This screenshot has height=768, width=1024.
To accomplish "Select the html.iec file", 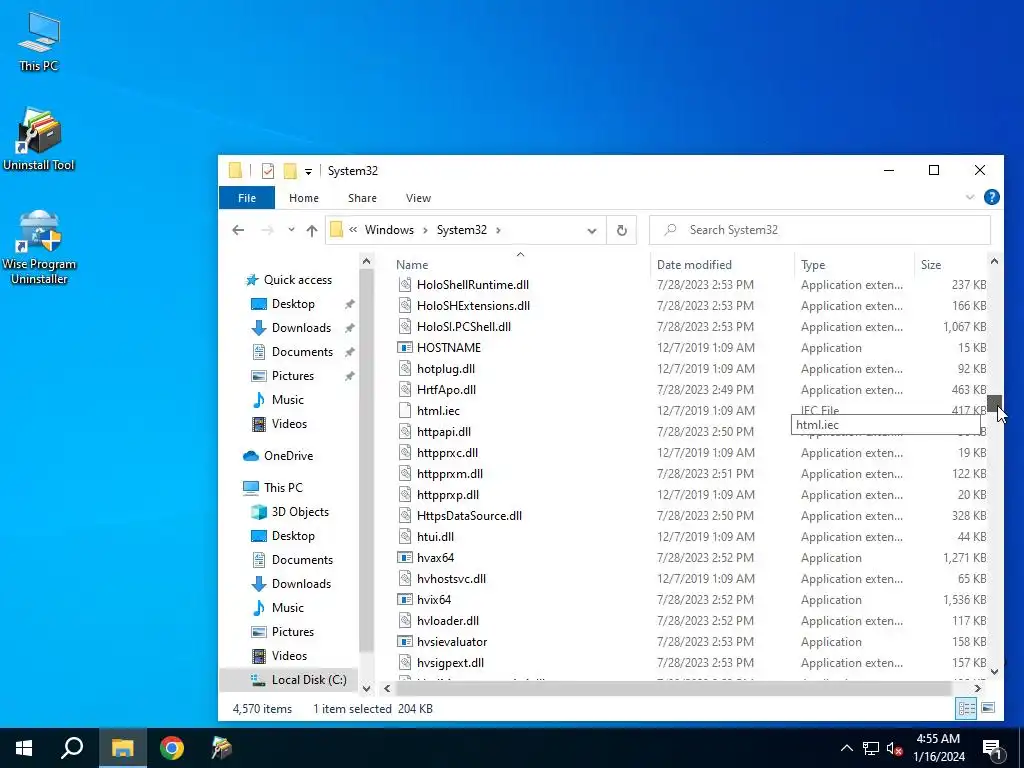I will (x=438, y=411).
